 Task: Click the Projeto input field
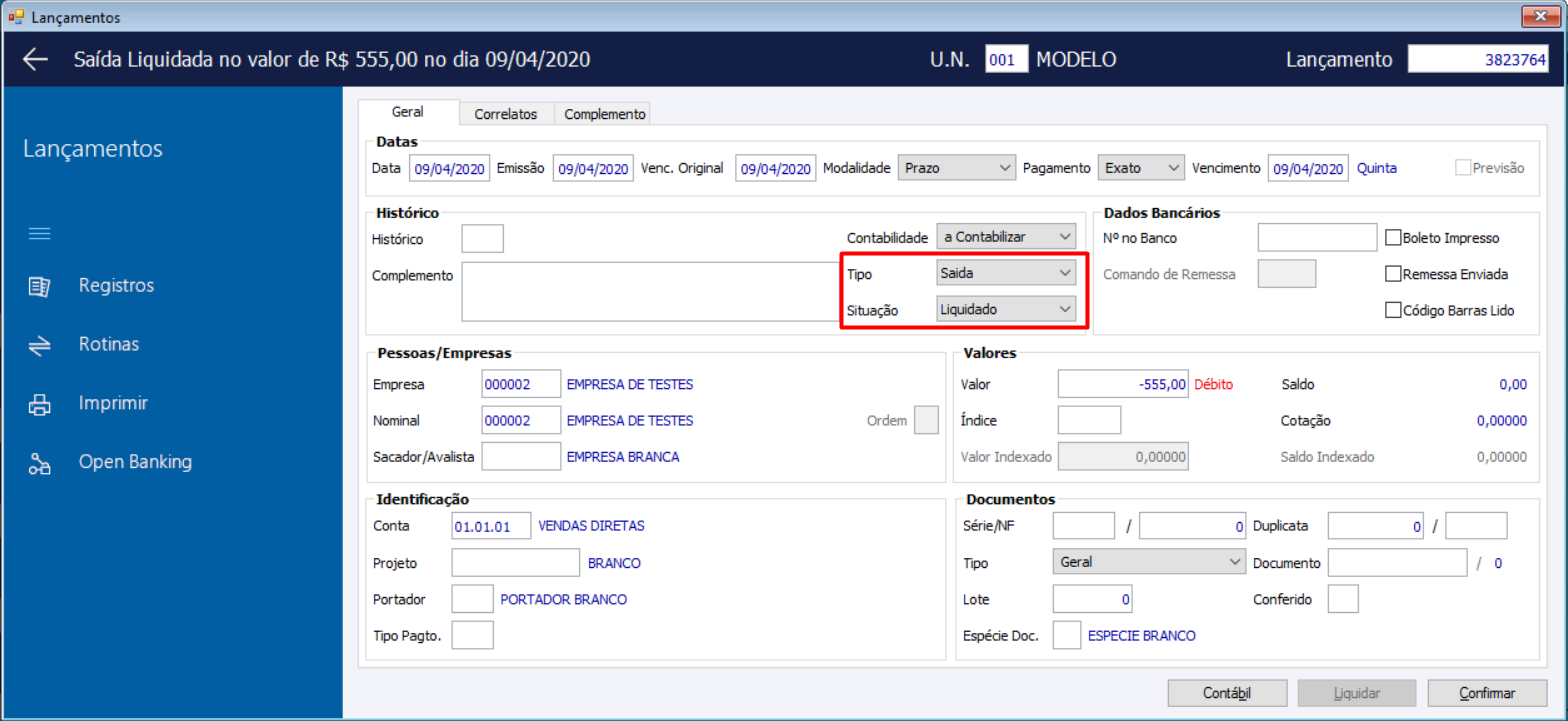(x=516, y=563)
